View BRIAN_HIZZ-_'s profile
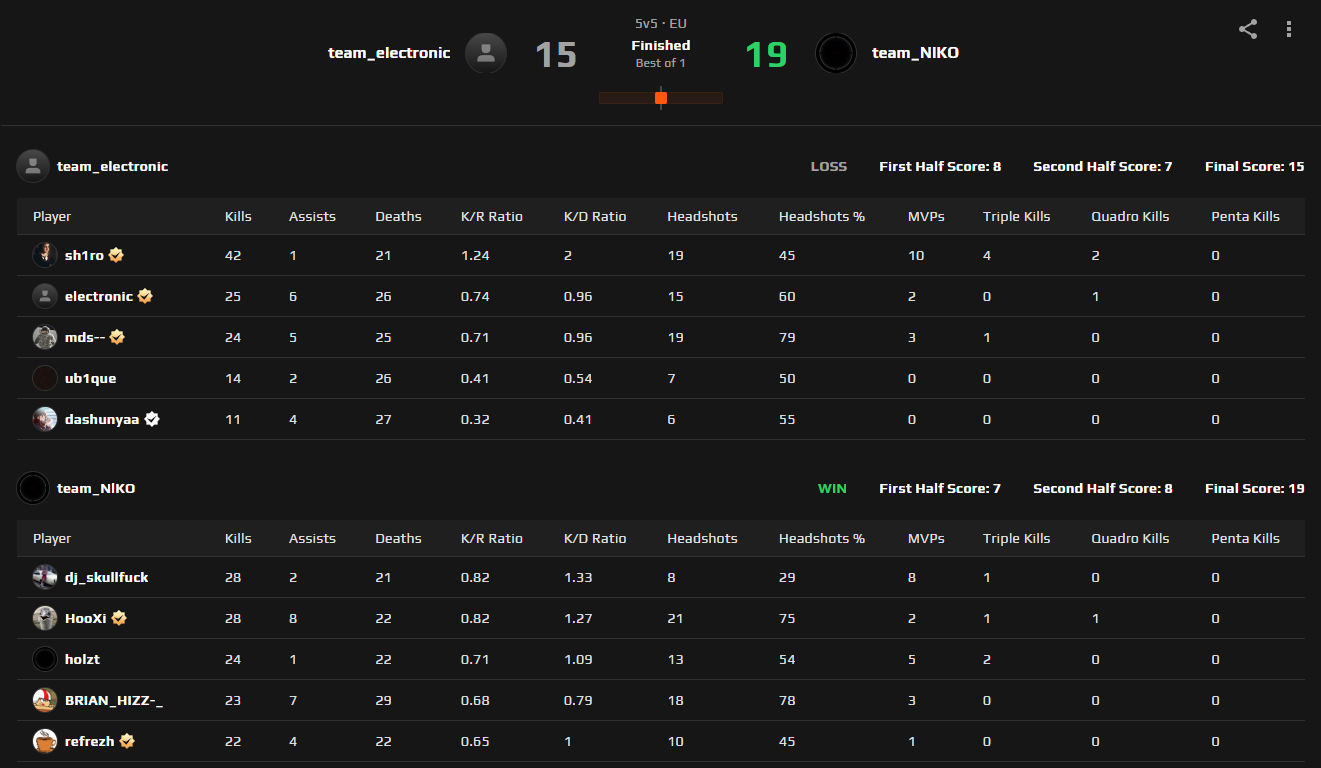The height and width of the screenshot is (768, 1321). pos(116,700)
